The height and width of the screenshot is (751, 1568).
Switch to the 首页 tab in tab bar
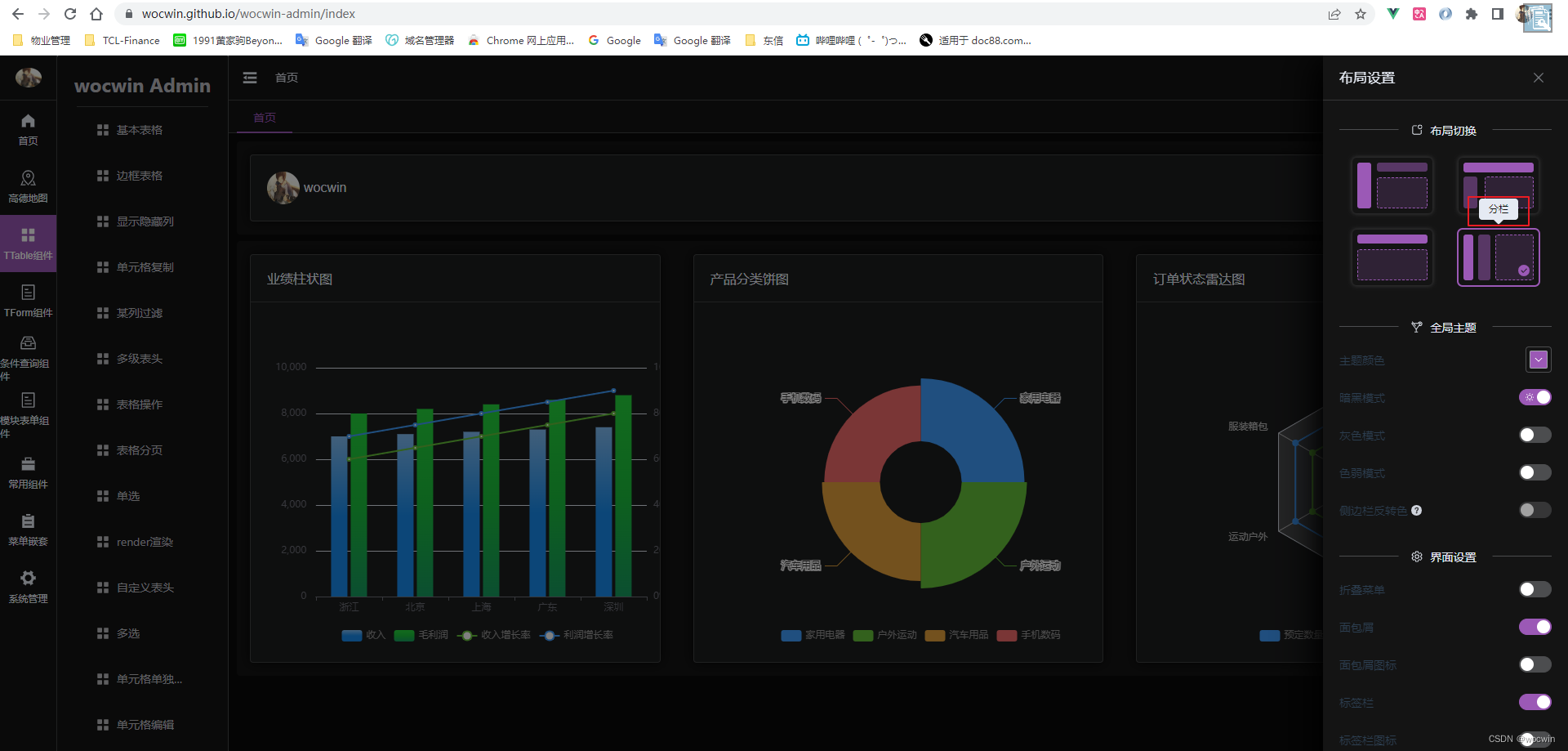point(265,118)
